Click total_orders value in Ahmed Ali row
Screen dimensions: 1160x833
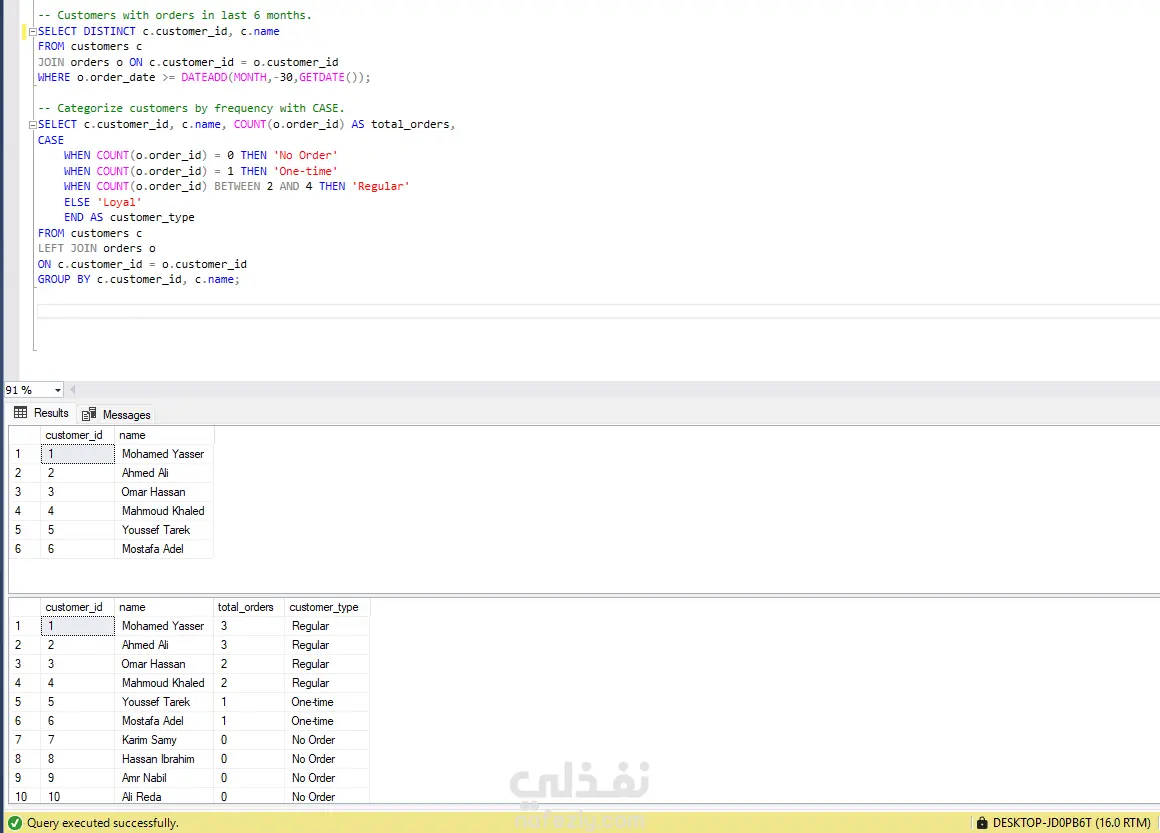(x=249, y=645)
